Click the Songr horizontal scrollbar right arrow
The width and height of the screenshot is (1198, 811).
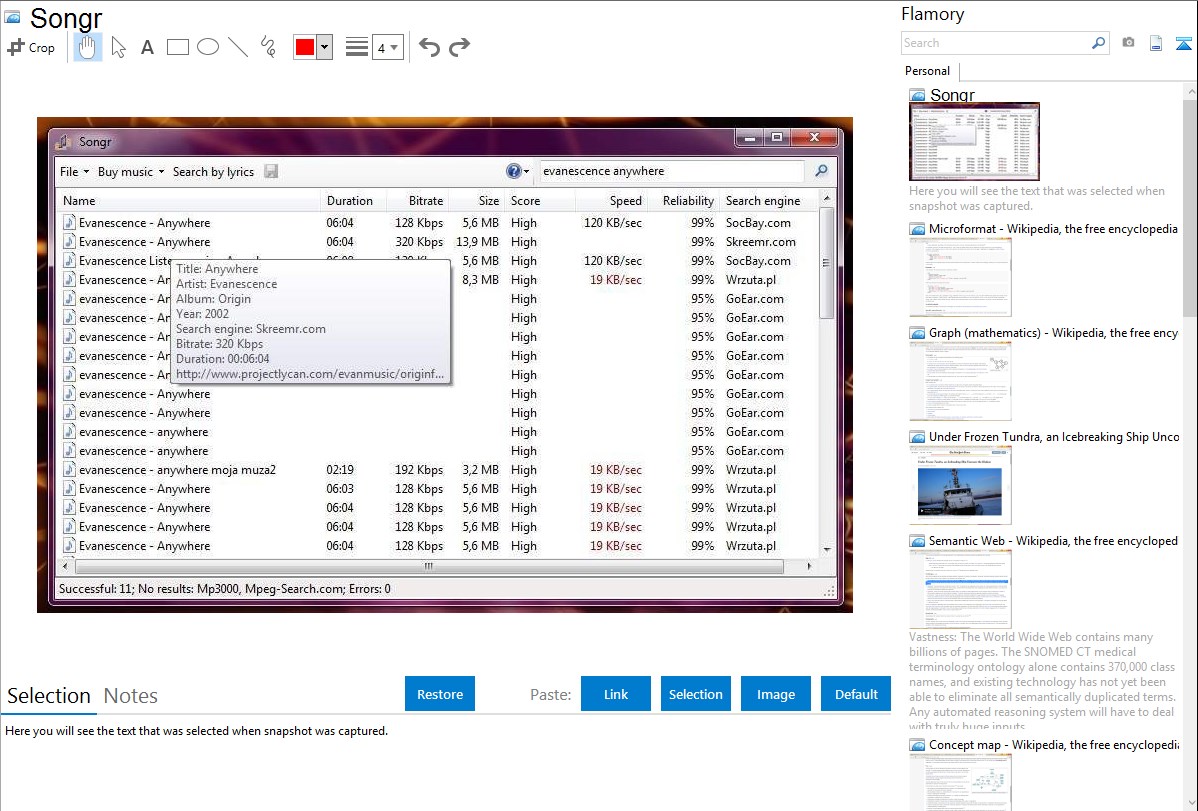point(809,566)
